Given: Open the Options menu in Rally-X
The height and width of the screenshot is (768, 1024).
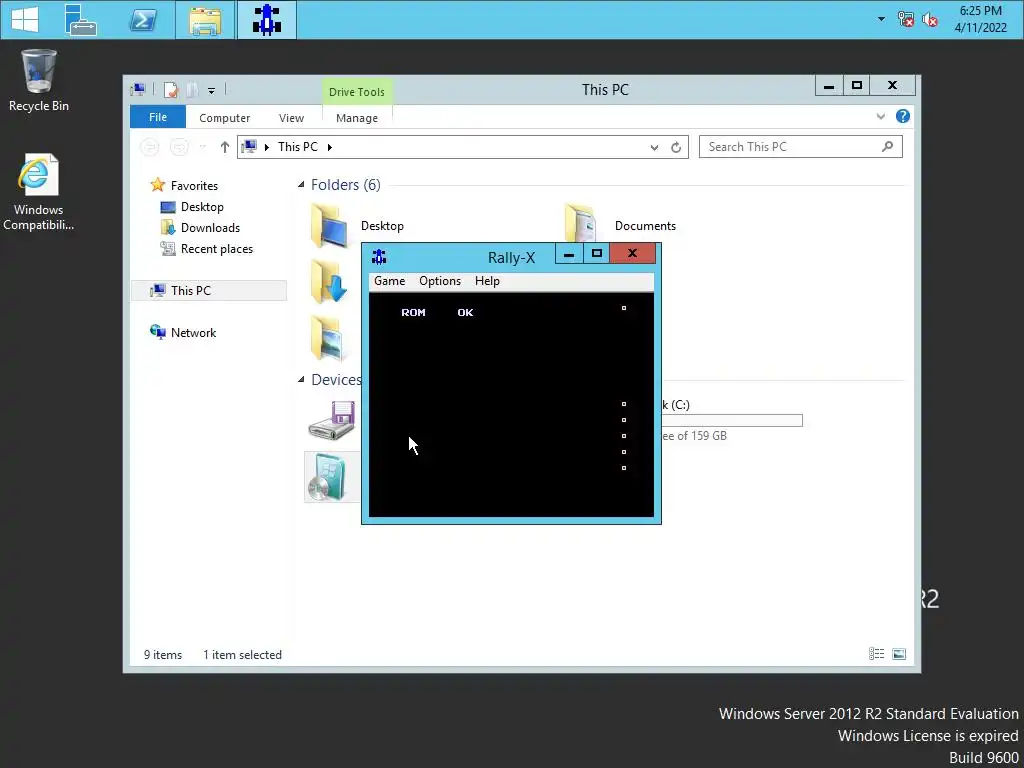Looking at the screenshot, I should coord(440,281).
